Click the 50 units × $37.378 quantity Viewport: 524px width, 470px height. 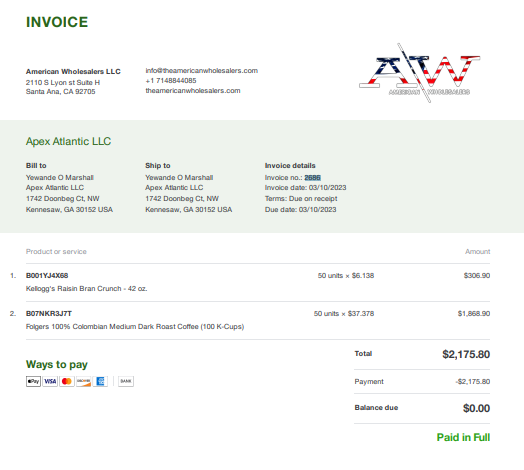click(x=344, y=314)
